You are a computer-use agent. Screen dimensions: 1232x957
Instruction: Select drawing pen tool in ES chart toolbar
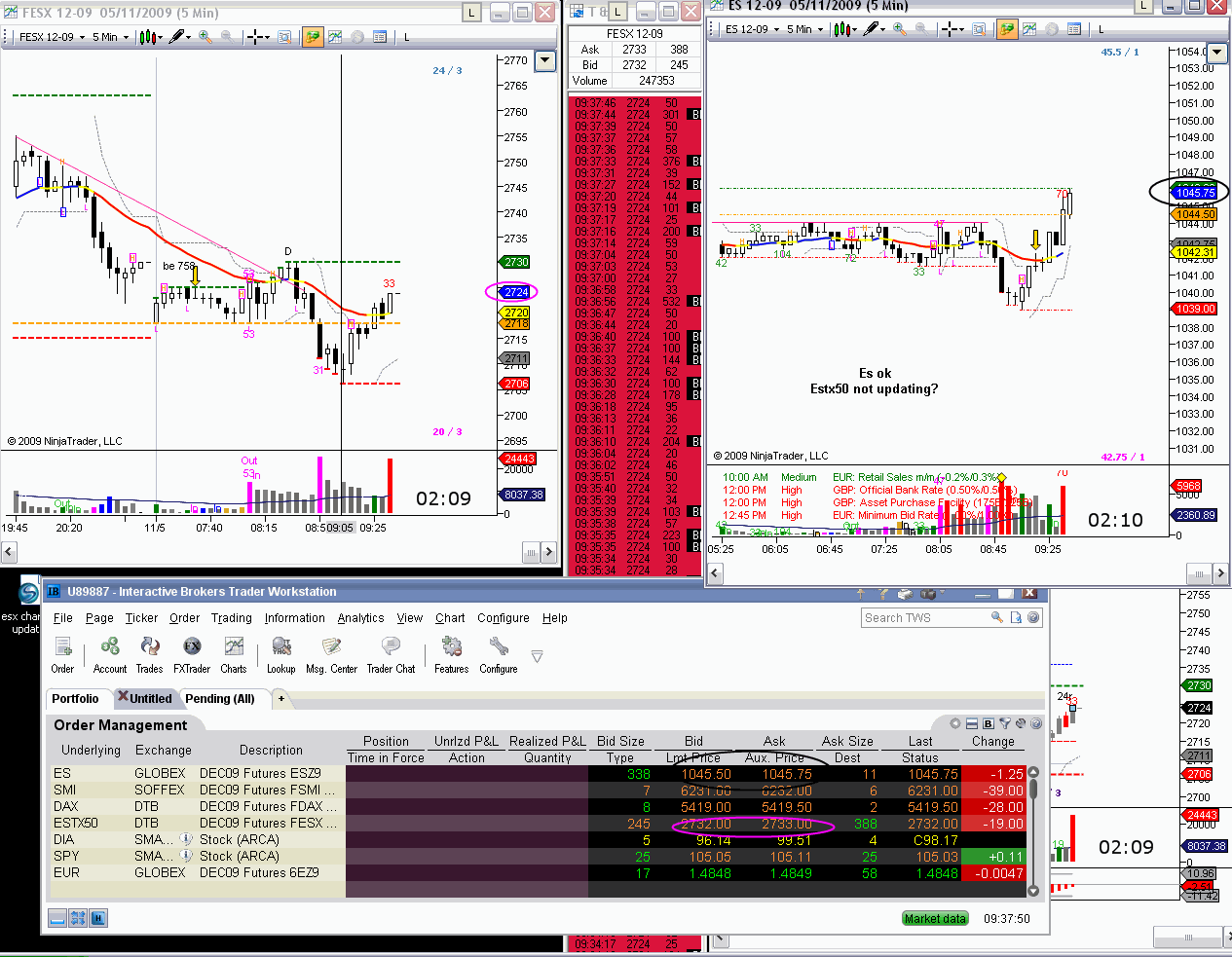pyautogui.click(x=873, y=29)
